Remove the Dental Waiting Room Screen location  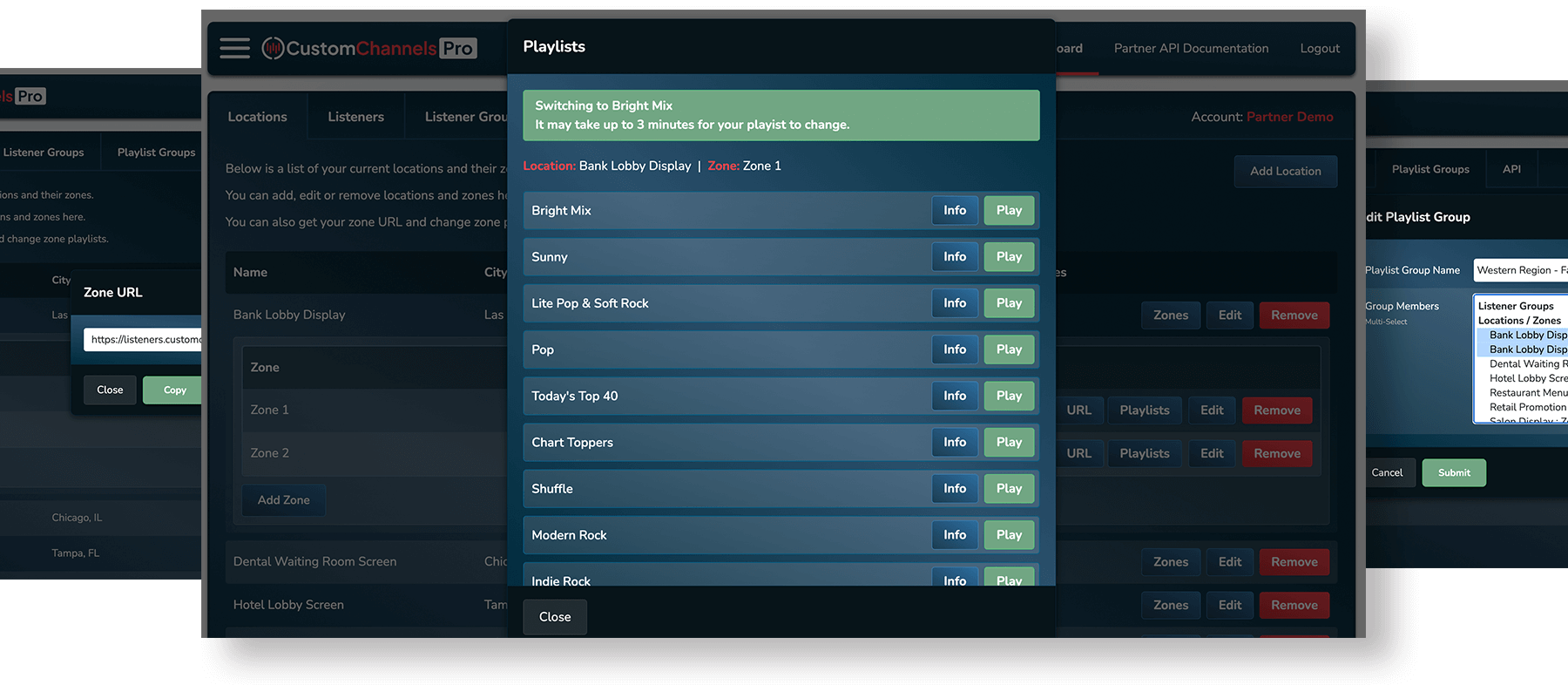(x=1294, y=562)
